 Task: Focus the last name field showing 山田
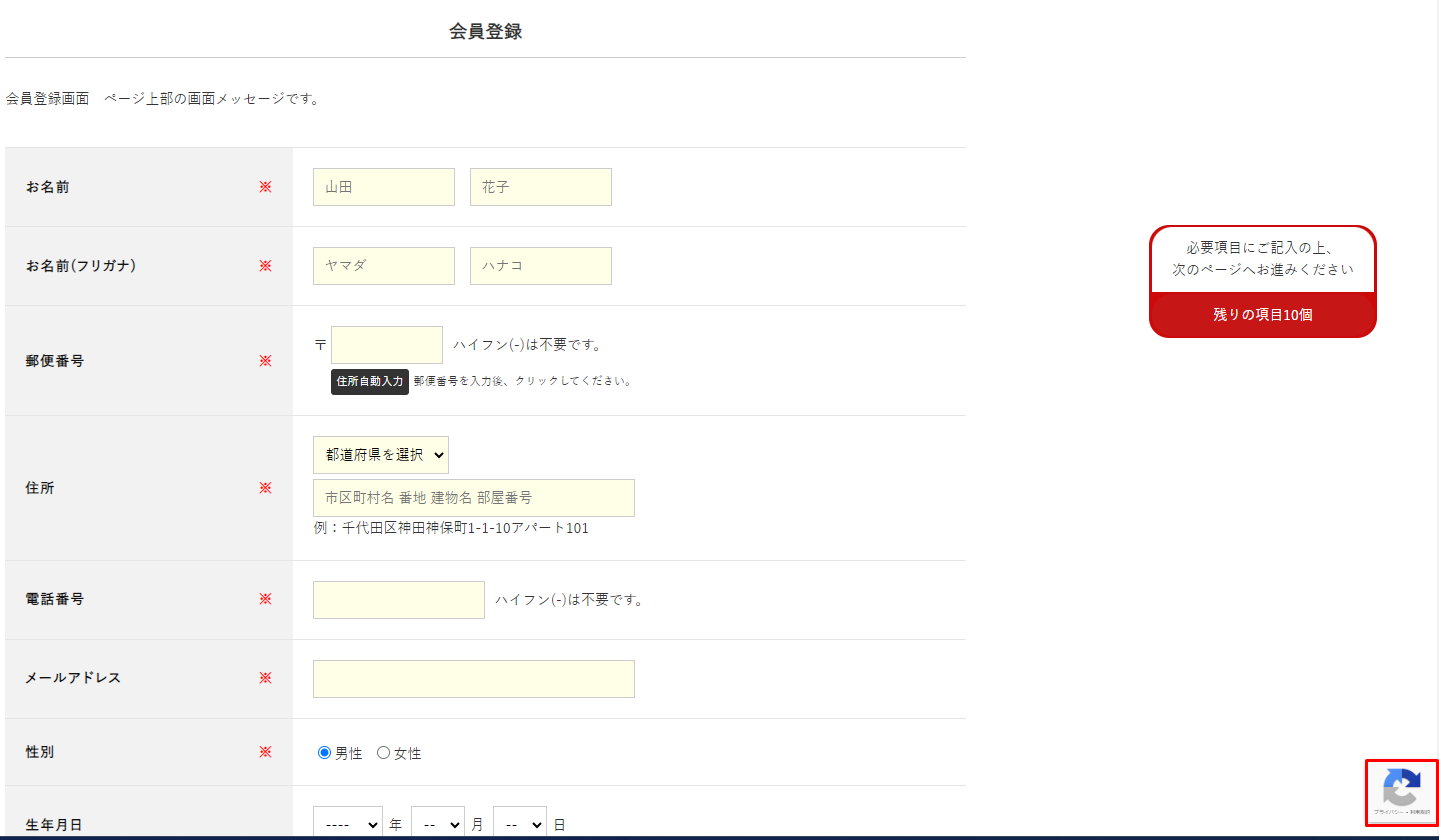383,187
